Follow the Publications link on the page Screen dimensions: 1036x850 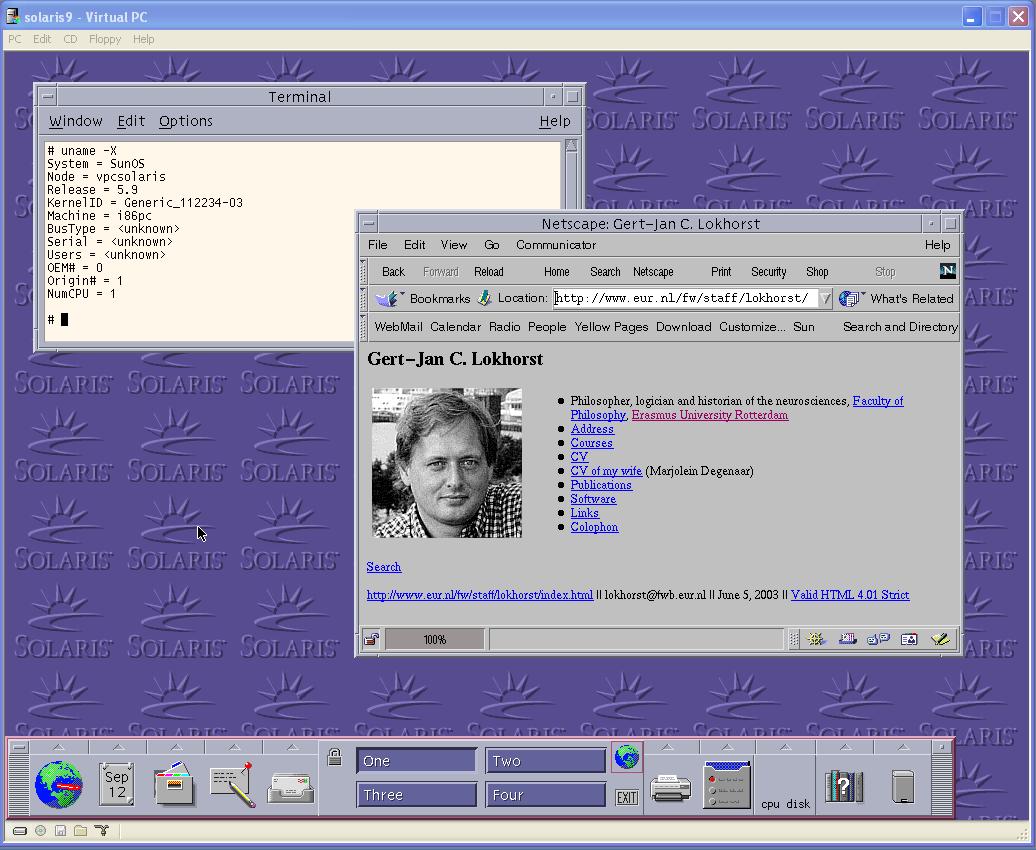(601, 485)
